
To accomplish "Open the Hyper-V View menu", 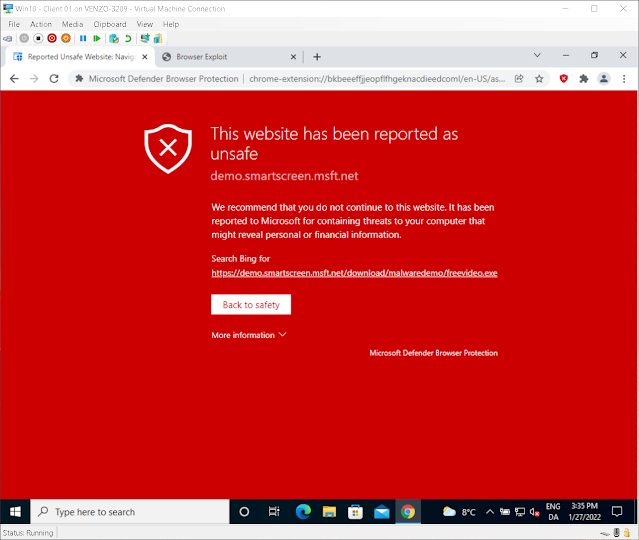I will point(145,24).
